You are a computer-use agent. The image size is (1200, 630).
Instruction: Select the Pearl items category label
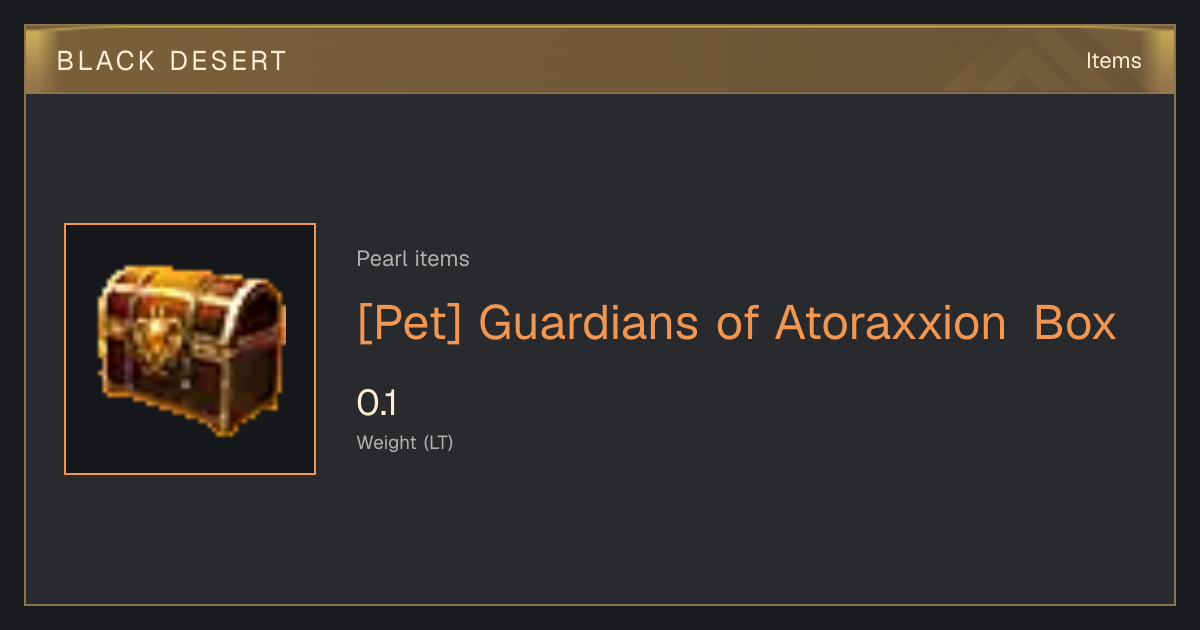413,259
